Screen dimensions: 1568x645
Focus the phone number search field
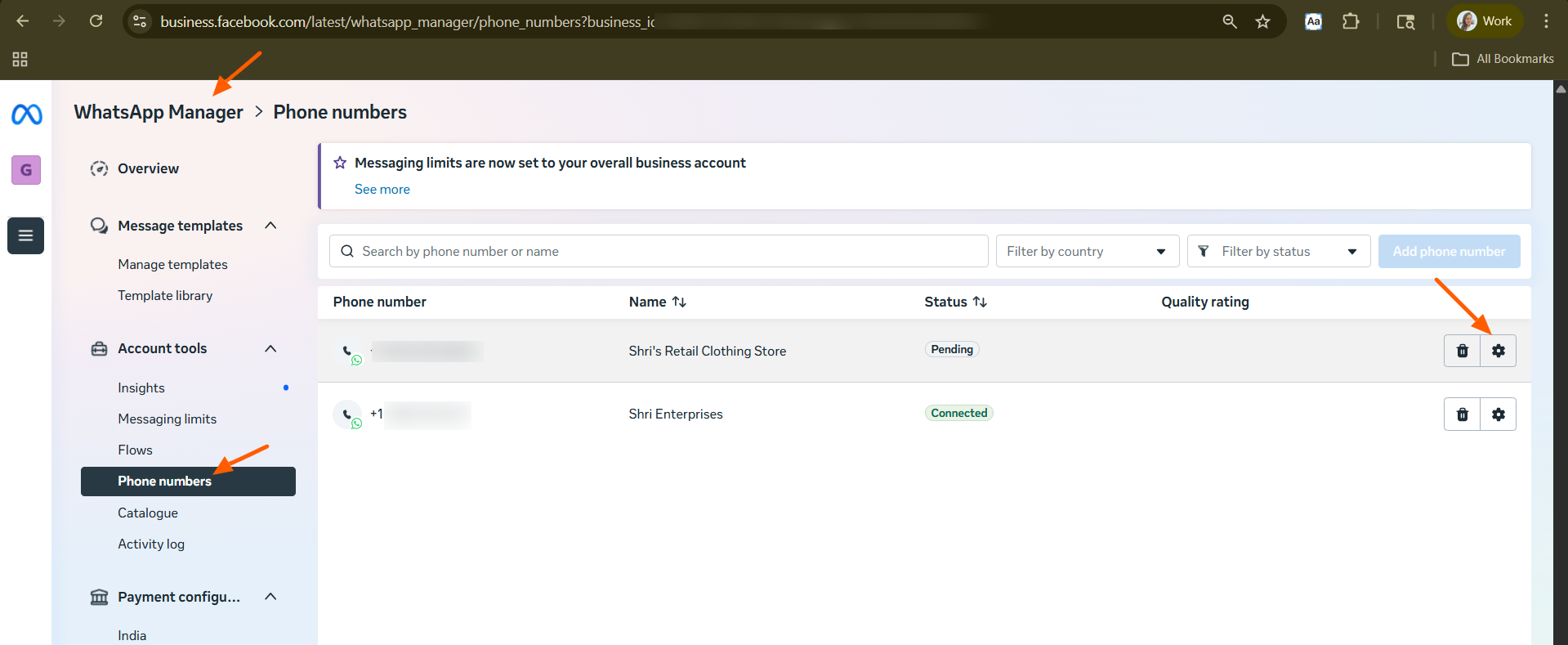click(659, 251)
